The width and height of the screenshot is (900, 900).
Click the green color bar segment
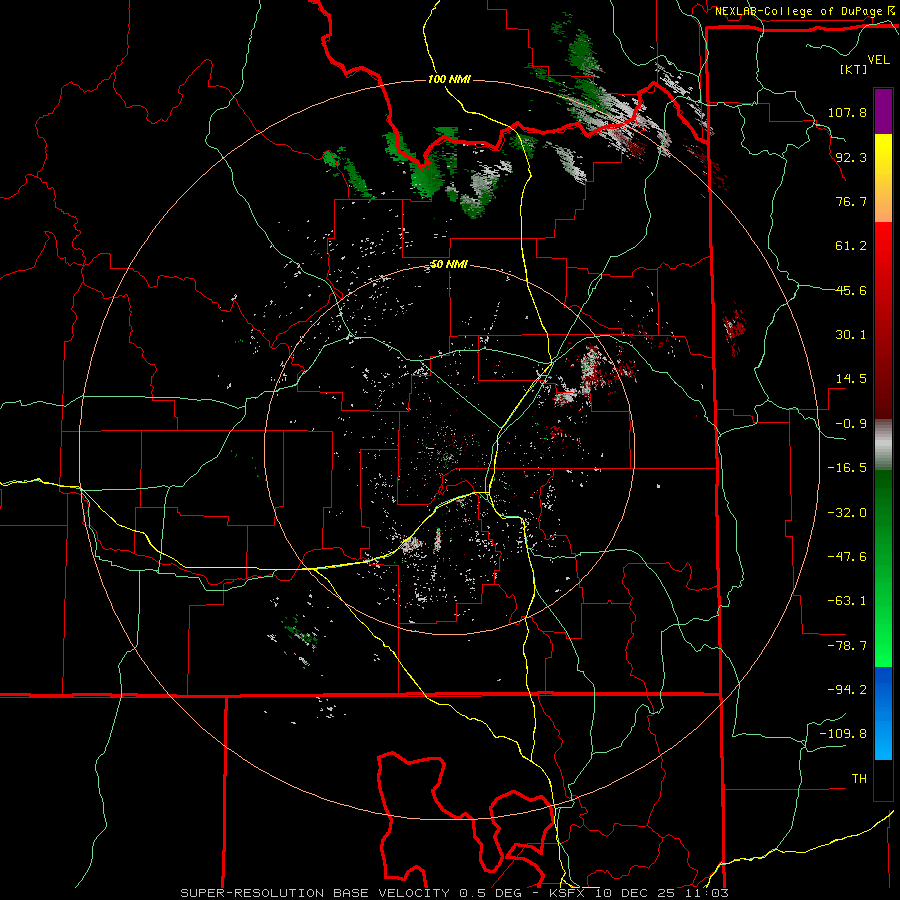[x=883, y=568]
